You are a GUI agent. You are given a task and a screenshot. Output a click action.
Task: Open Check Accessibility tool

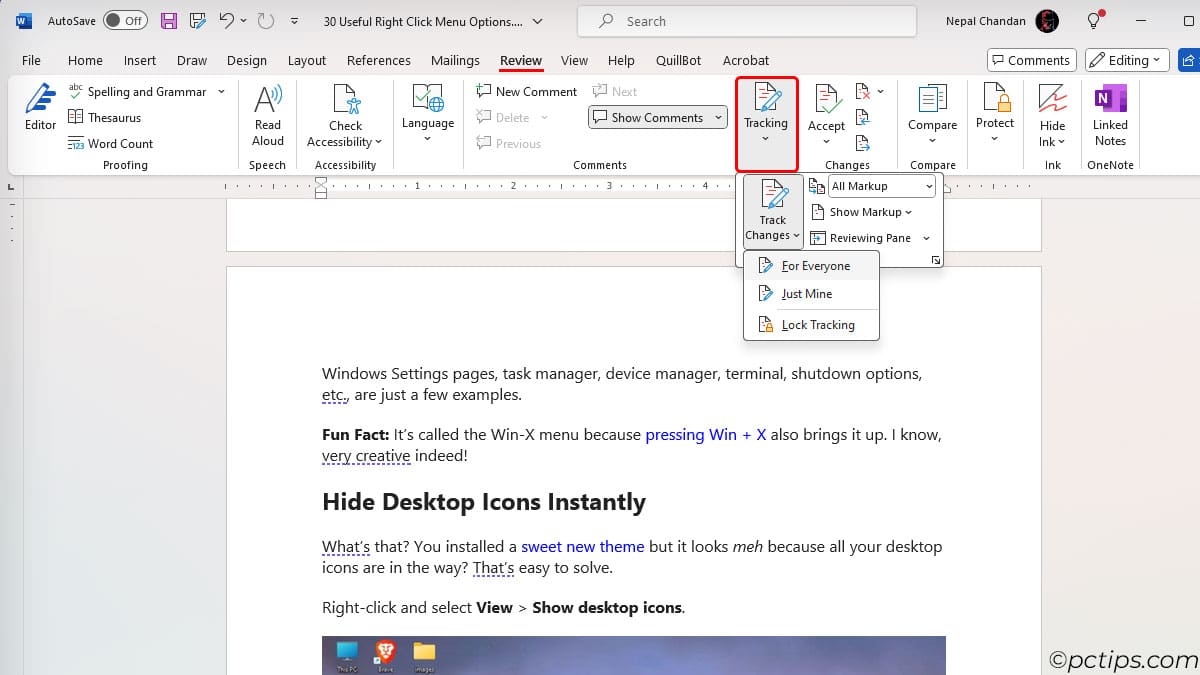[345, 107]
